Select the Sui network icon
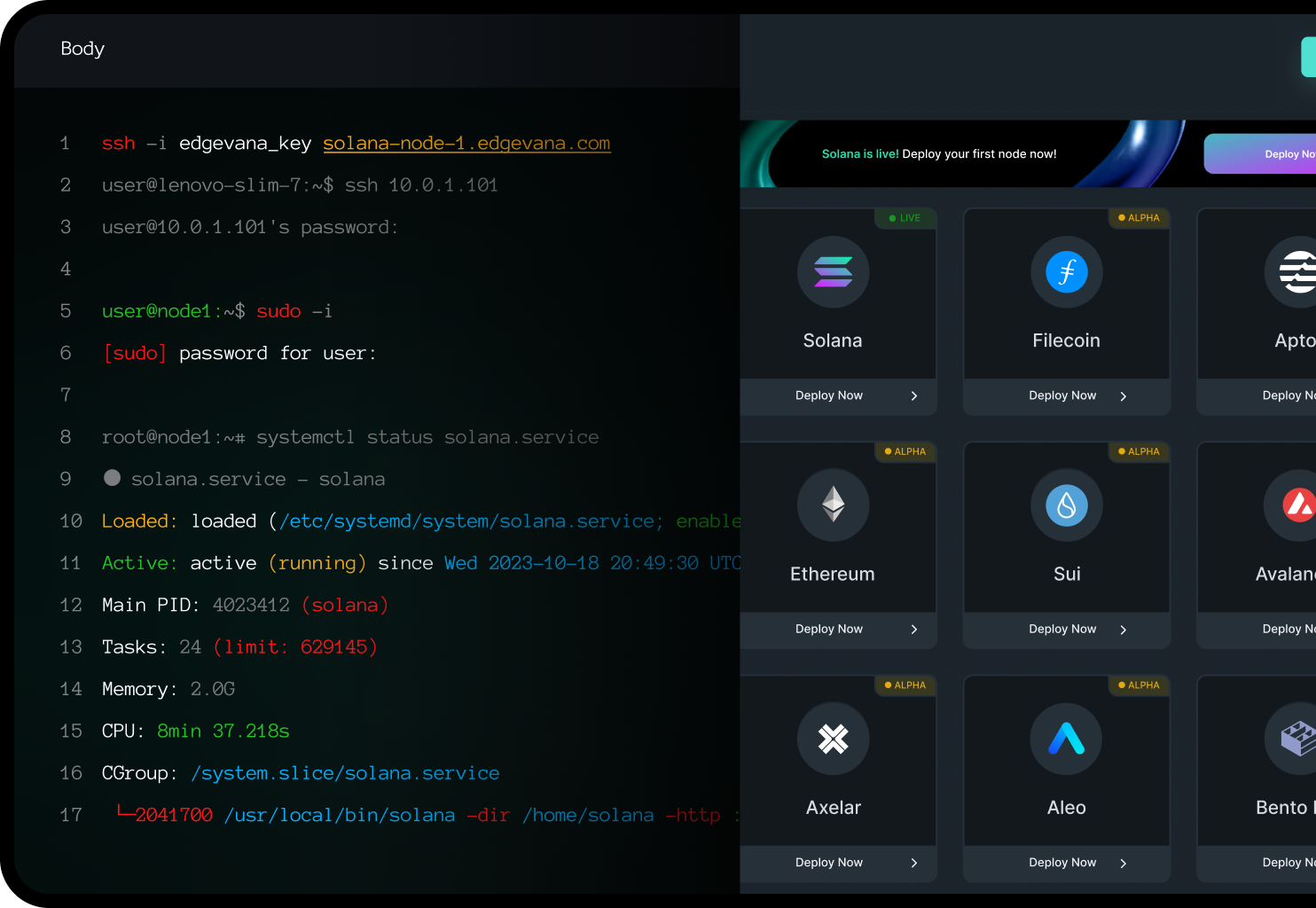The image size is (1316, 908). (x=1066, y=505)
